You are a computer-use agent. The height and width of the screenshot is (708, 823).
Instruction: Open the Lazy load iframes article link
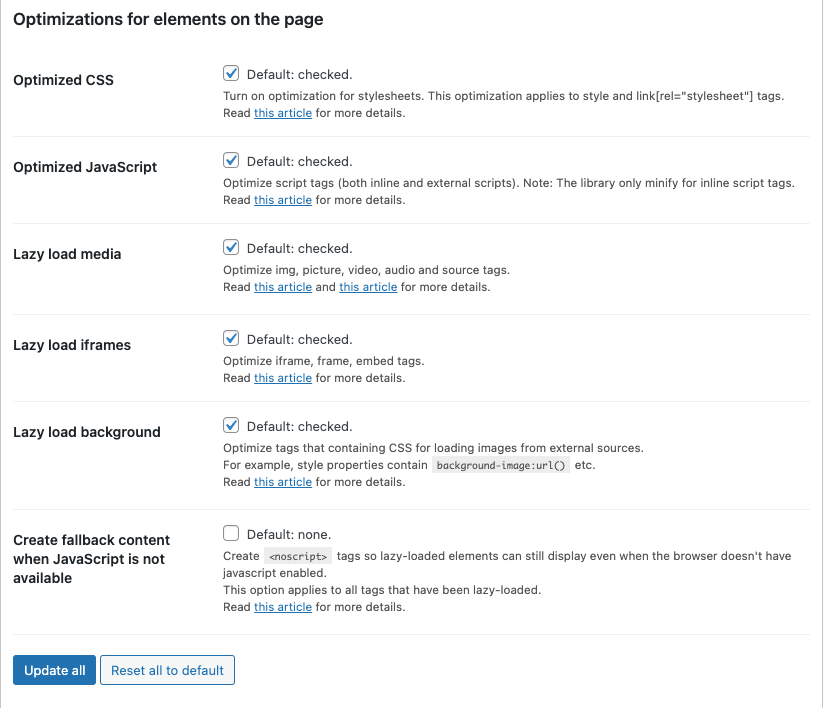click(x=283, y=377)
